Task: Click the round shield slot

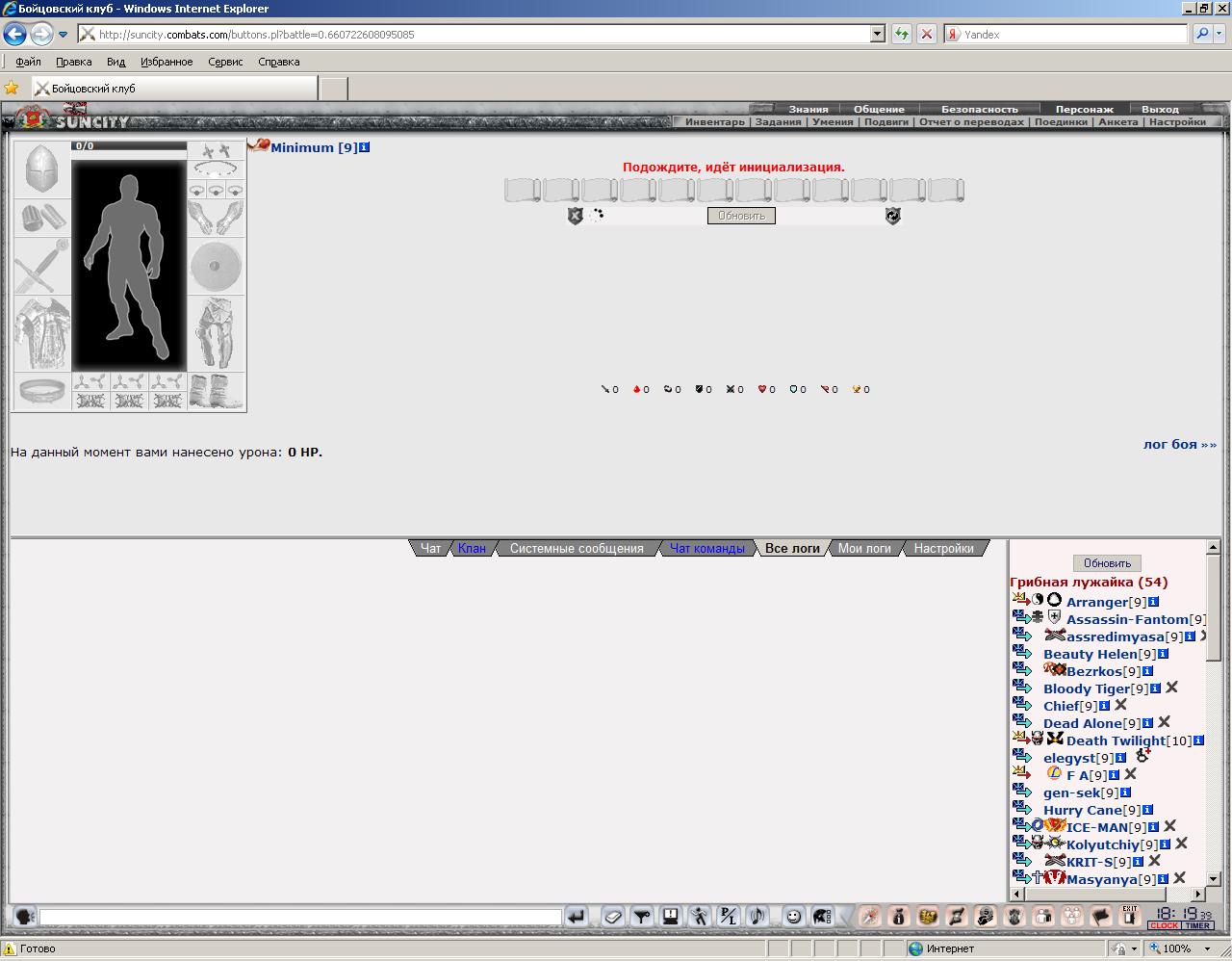Action: (216, 266)
